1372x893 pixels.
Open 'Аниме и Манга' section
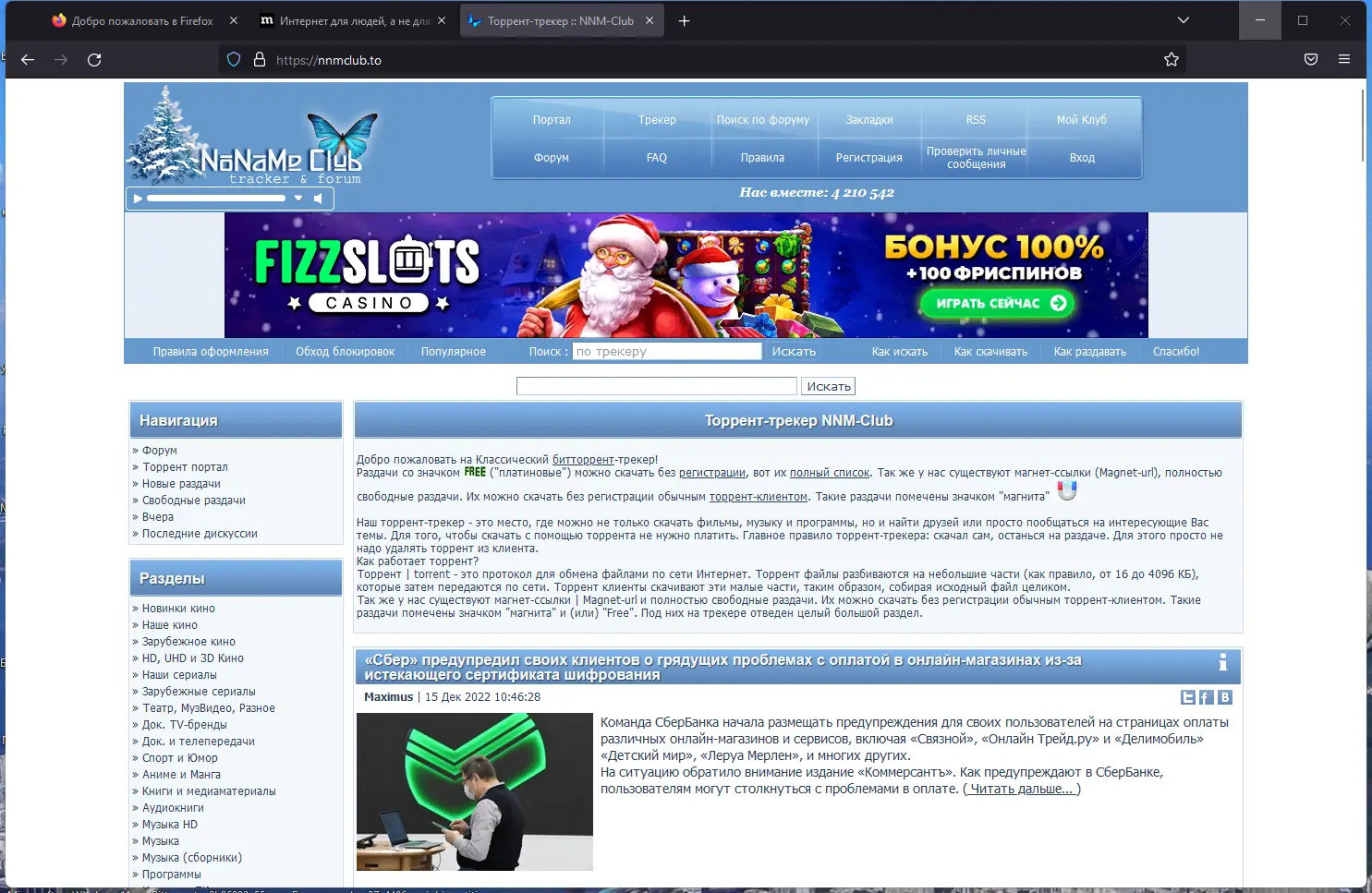(x=181, y=775)
